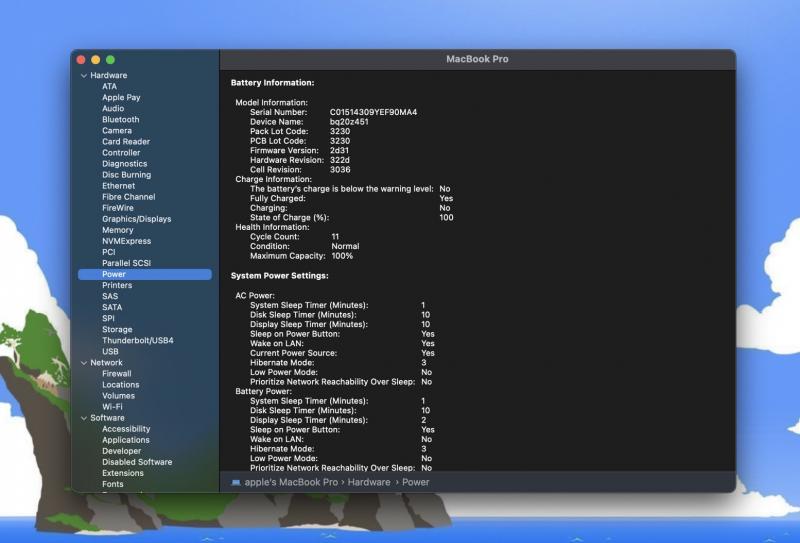This screenshot has width=800, height=543.
Task: Open the Camera hardware entry
Action: click(x=117, y=131)
